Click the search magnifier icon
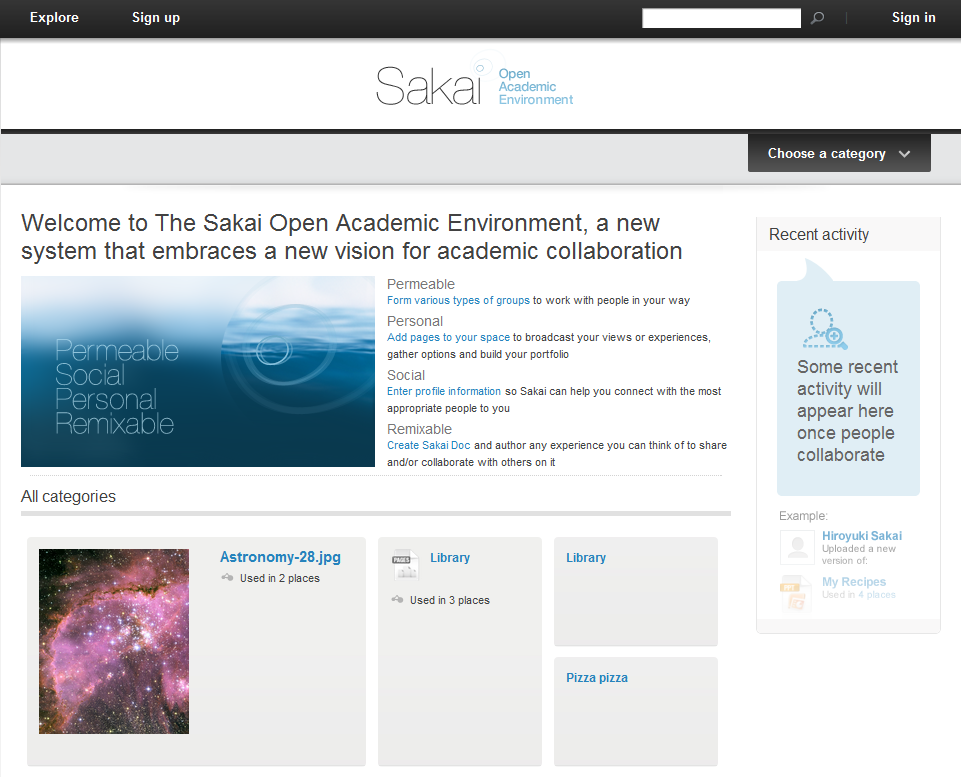Viewport: 961px width, 777px height. point(818,18)
